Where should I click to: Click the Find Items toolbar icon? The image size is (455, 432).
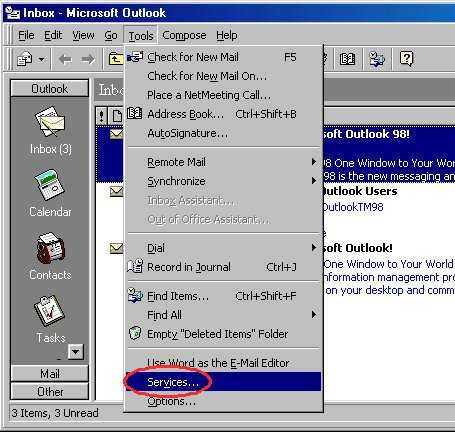[377, 59]
